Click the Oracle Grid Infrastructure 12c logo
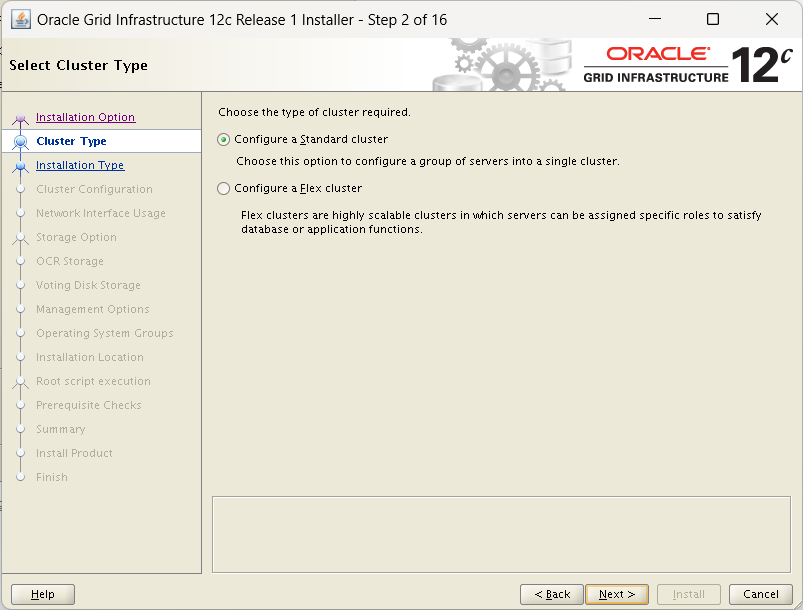Screen dimensions: 803x610 688,65
